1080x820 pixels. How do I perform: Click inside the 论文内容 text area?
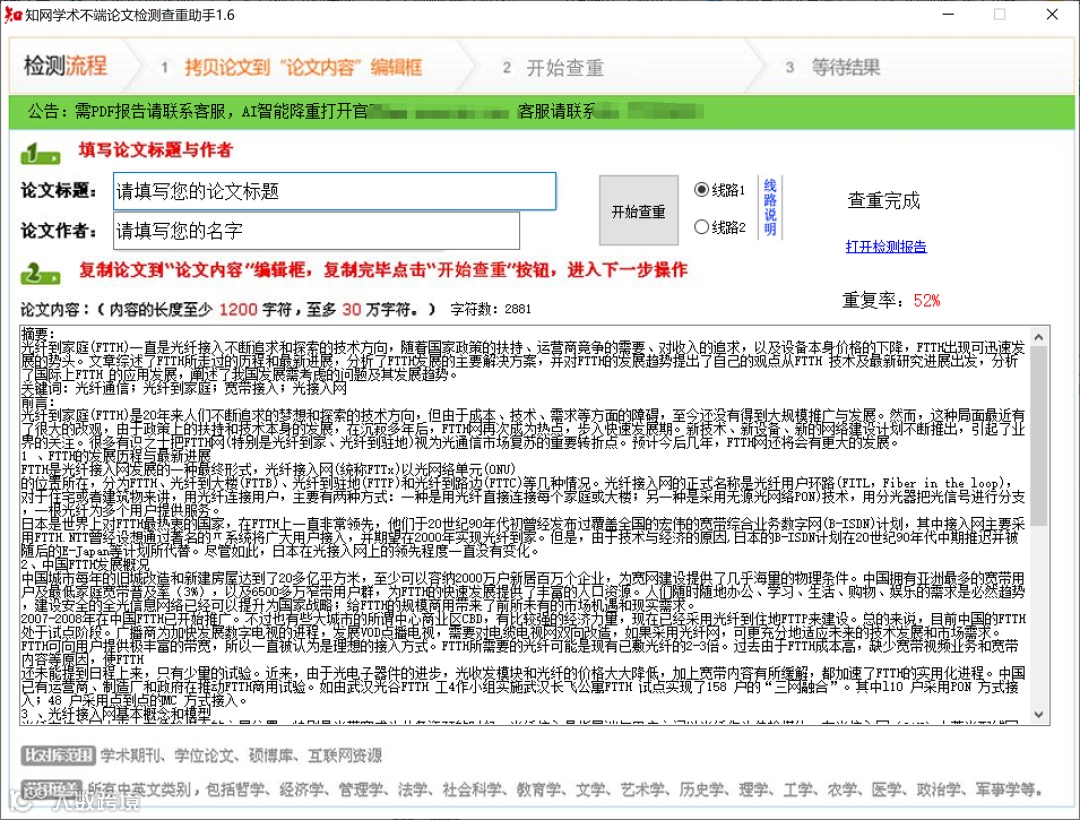[525, 525]
